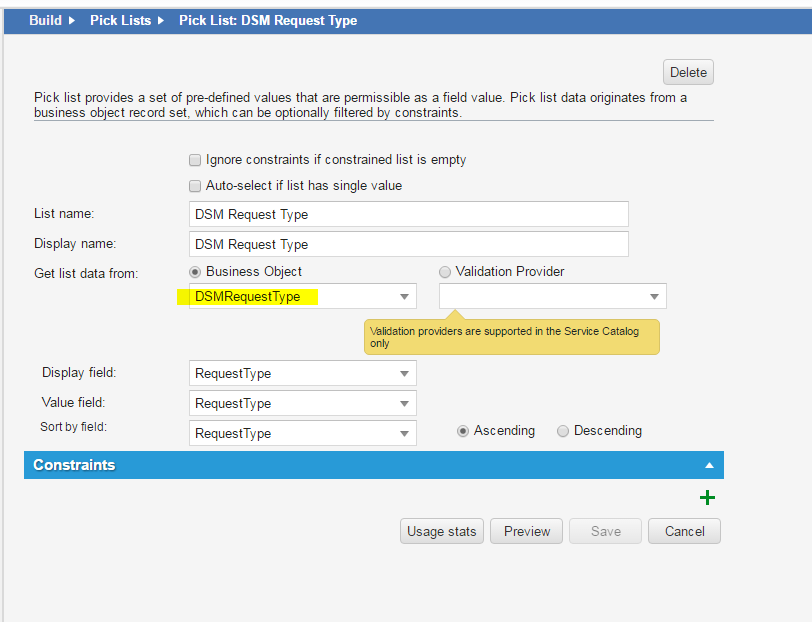Click the green plus add constraint icon

coord(707,498)
